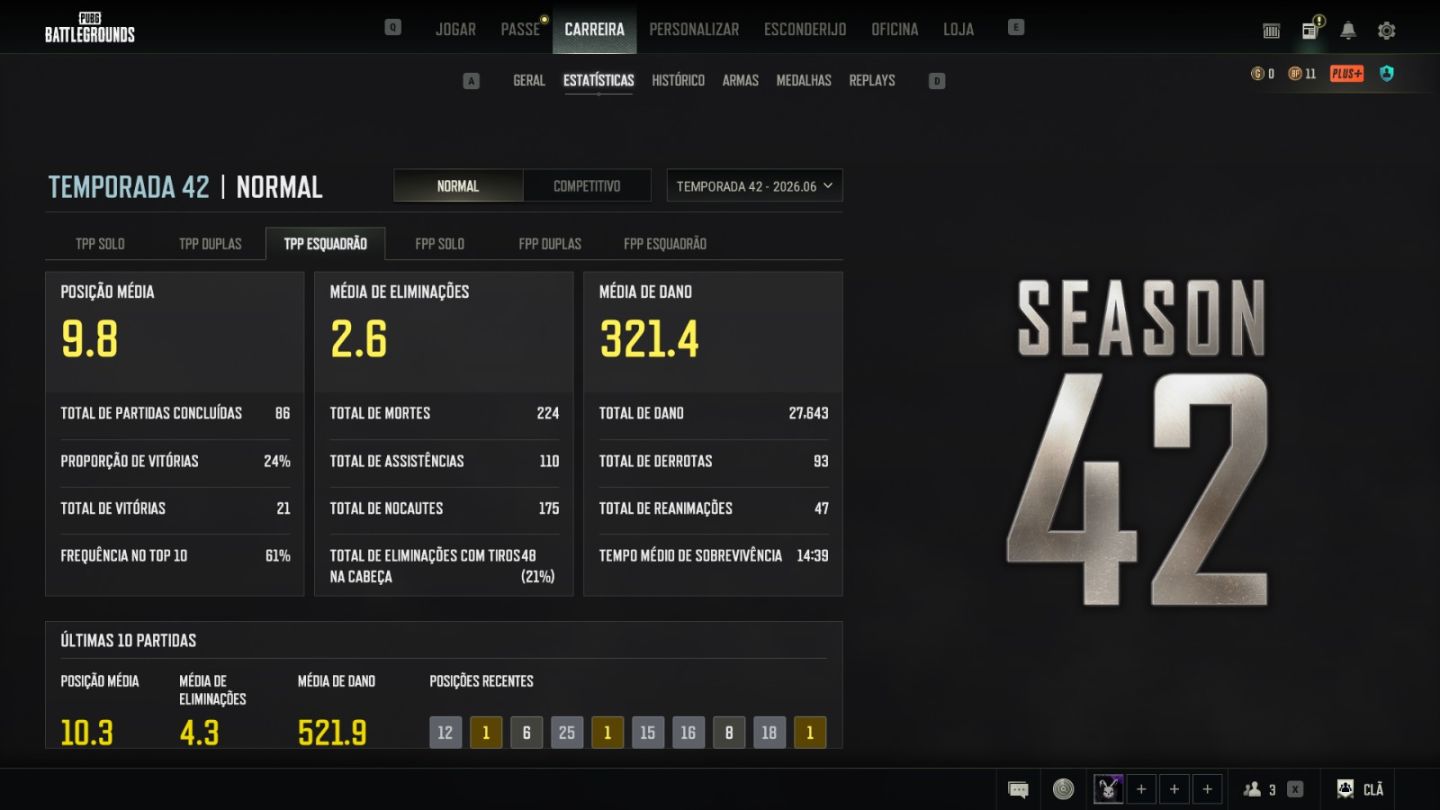Switch to the Armas sub-tab

pyautogui.click(x=741, y=80)
